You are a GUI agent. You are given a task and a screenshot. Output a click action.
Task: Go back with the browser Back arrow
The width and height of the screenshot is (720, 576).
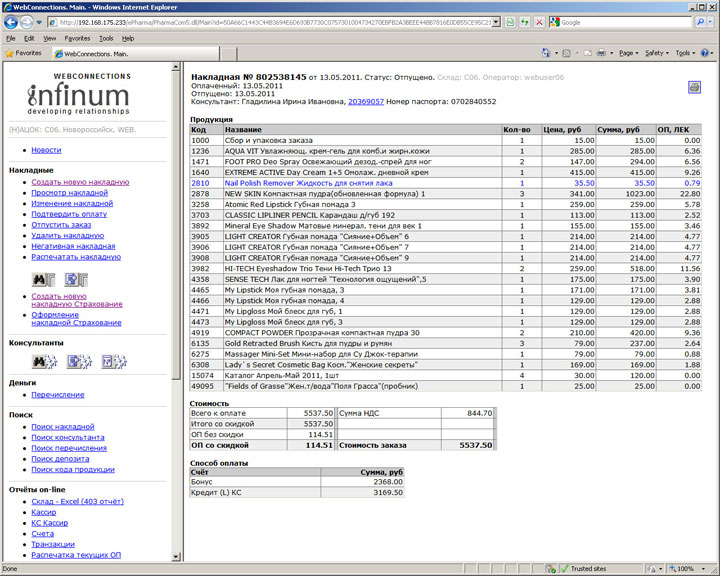coord(11,22)
